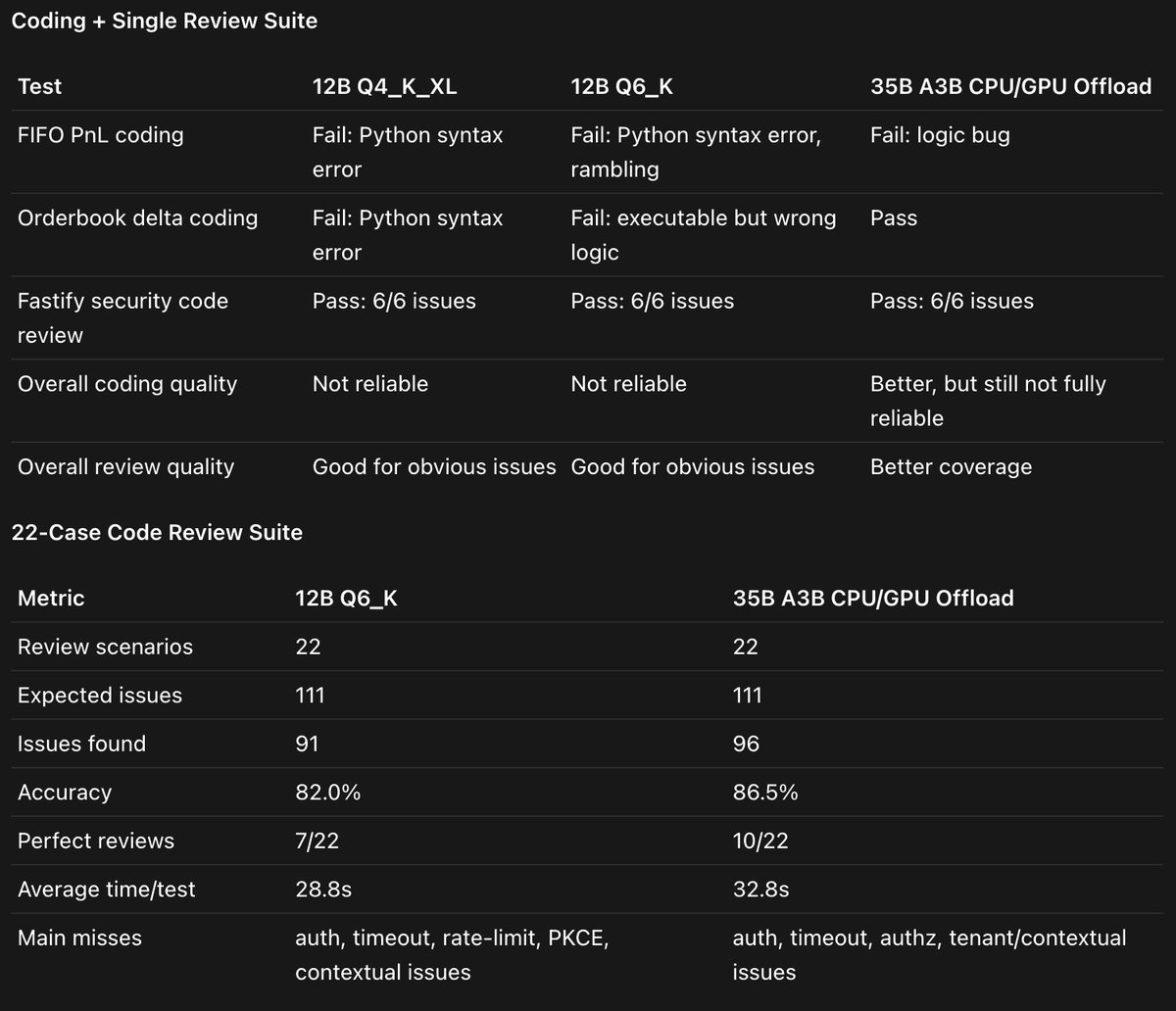Click the '22-Case Code Review Suite' heading
This screenshot has height=1011, width=1176.
(x=157, y=532)
